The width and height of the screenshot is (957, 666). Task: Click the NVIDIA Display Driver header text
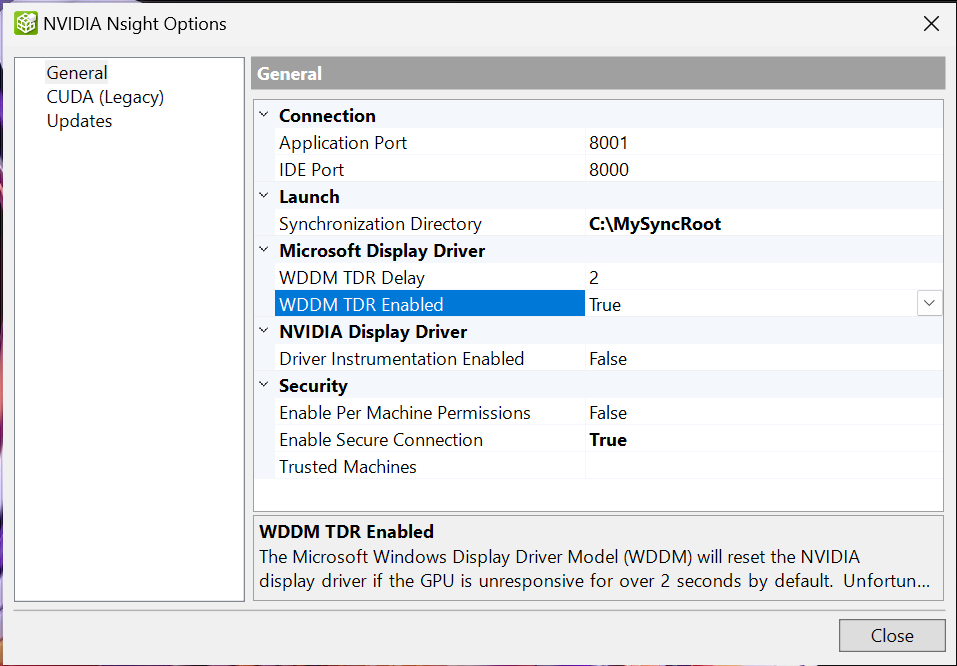point(373,331)
